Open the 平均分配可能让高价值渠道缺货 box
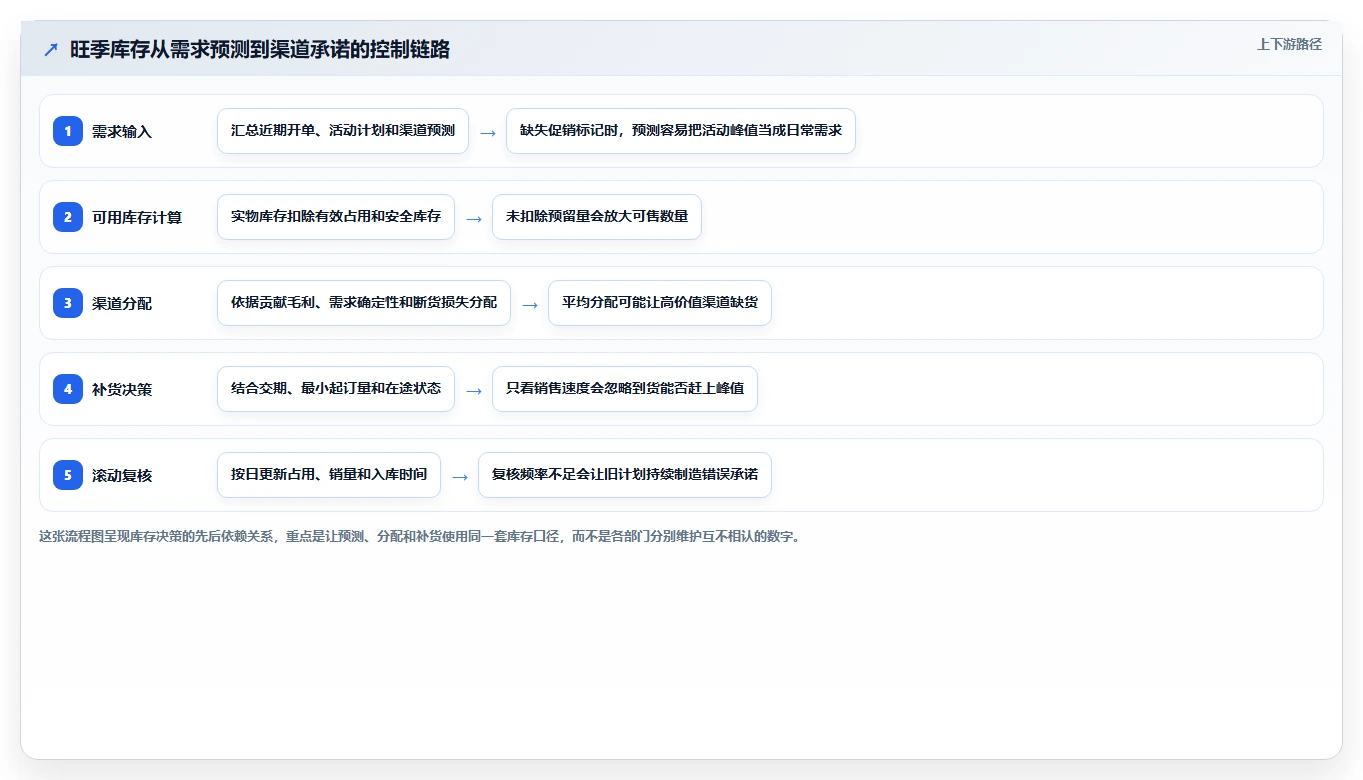The image size is (1363, 780). (x=660, y=303)
